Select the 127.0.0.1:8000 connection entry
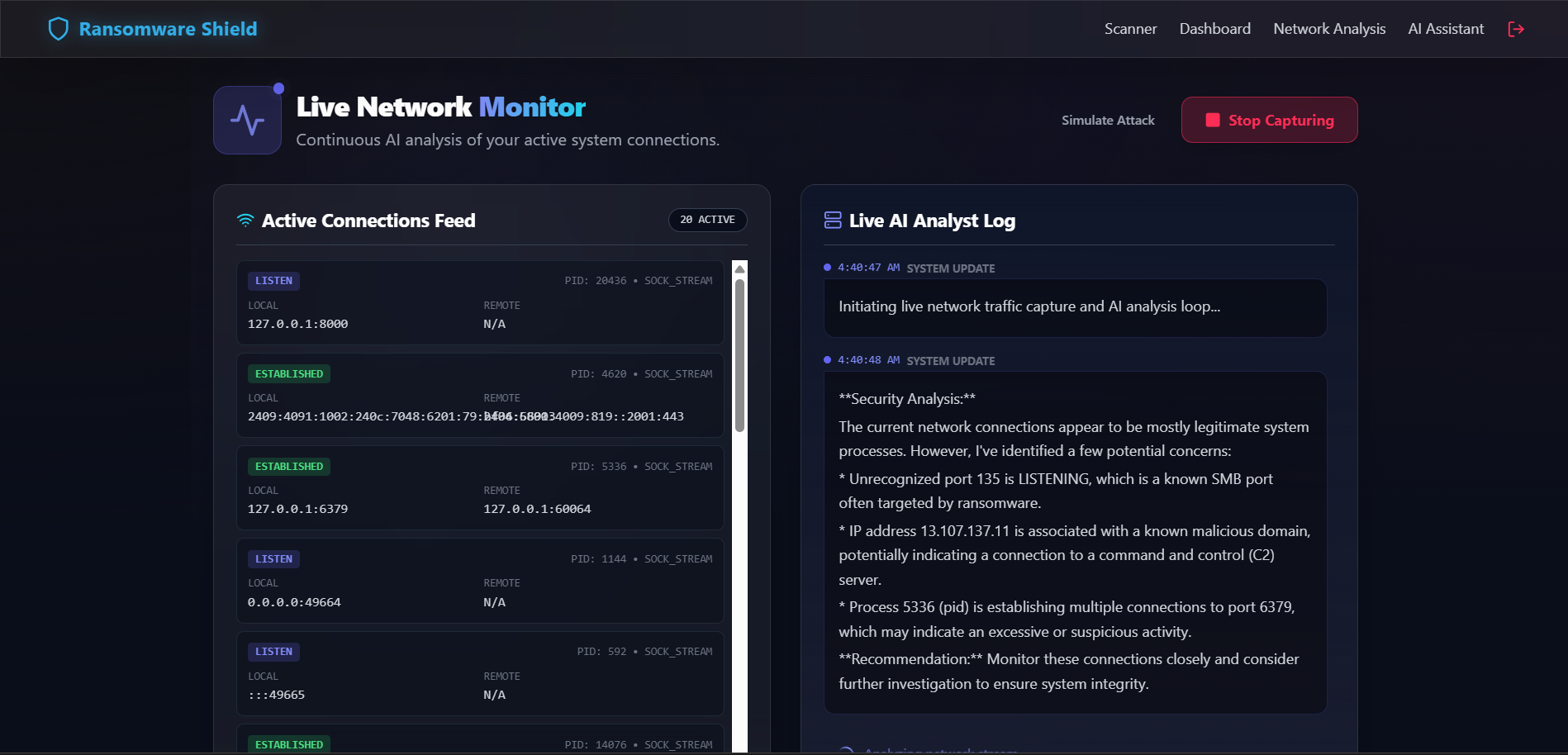This screenshot has height=755, width=1568. point(479,303)
